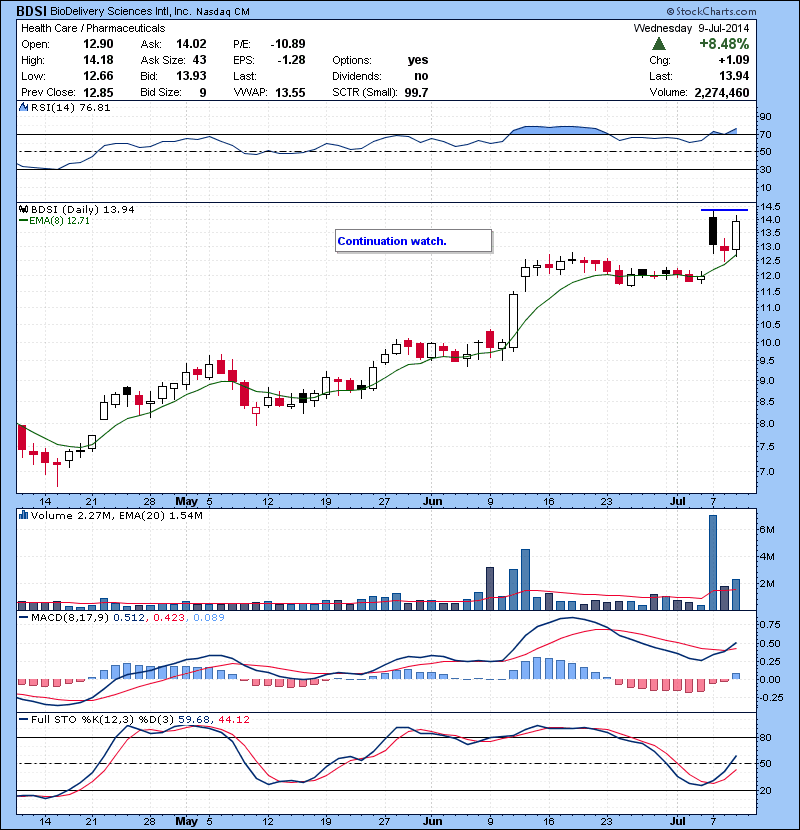Screen dimensions: 800x830
Task: Click the dark blue MACD legend line marker
Action: pyautogui.click(x=23, y=617)
